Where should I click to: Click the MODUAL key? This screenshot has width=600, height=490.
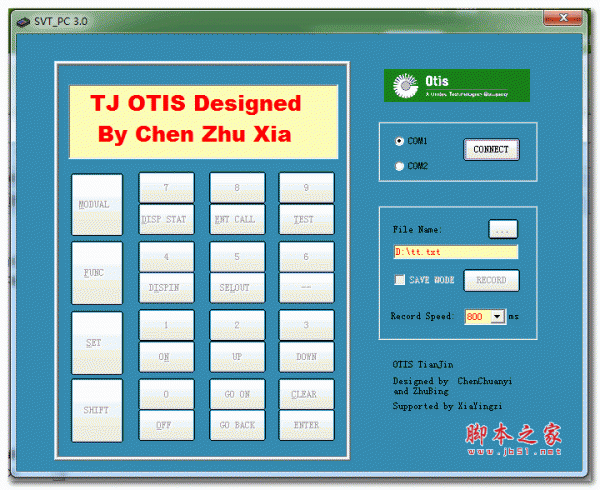[x=97, y=205]
